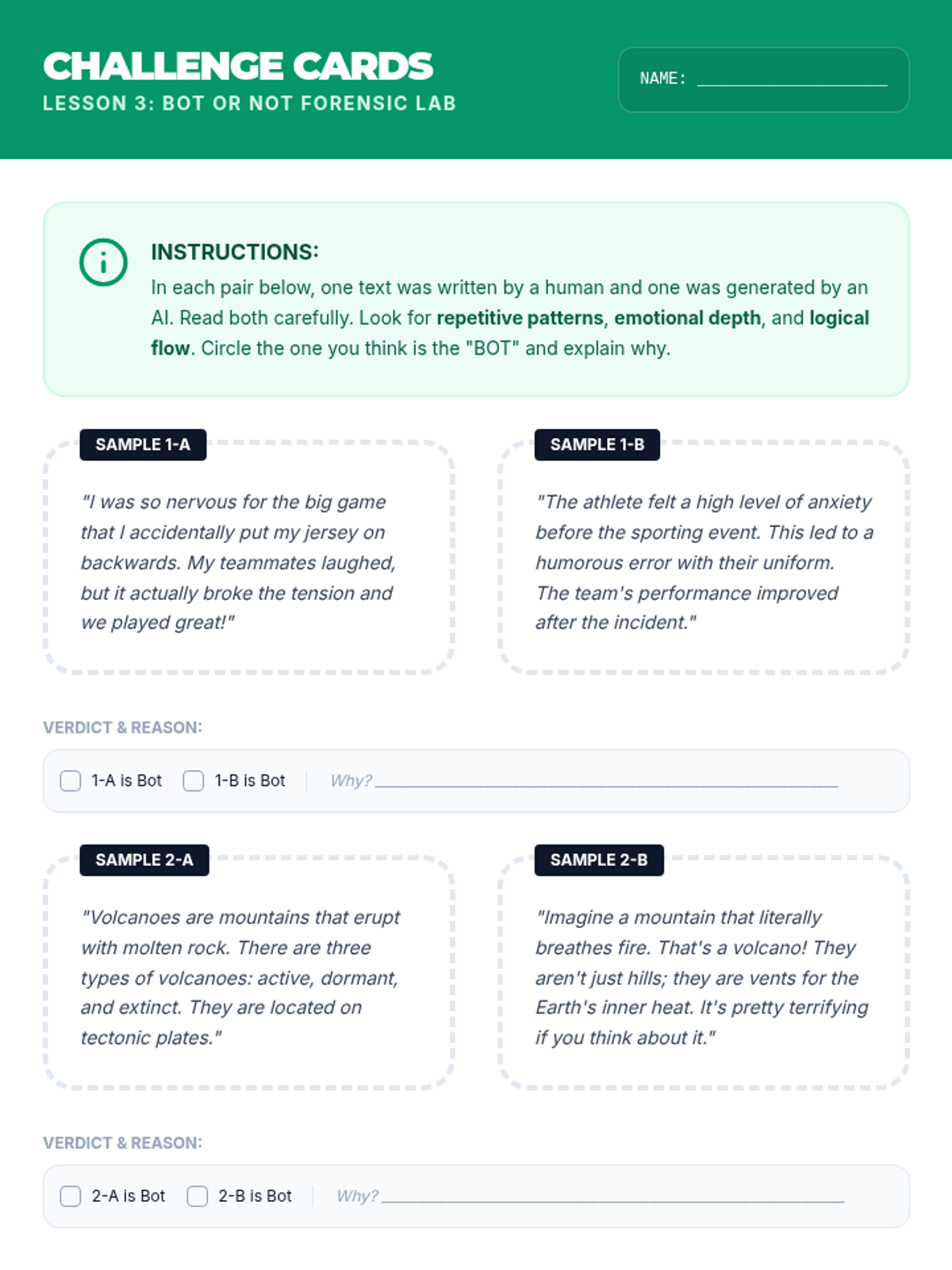Click the volcano types sample text
952x1270 pixels.
click(240, 977)
